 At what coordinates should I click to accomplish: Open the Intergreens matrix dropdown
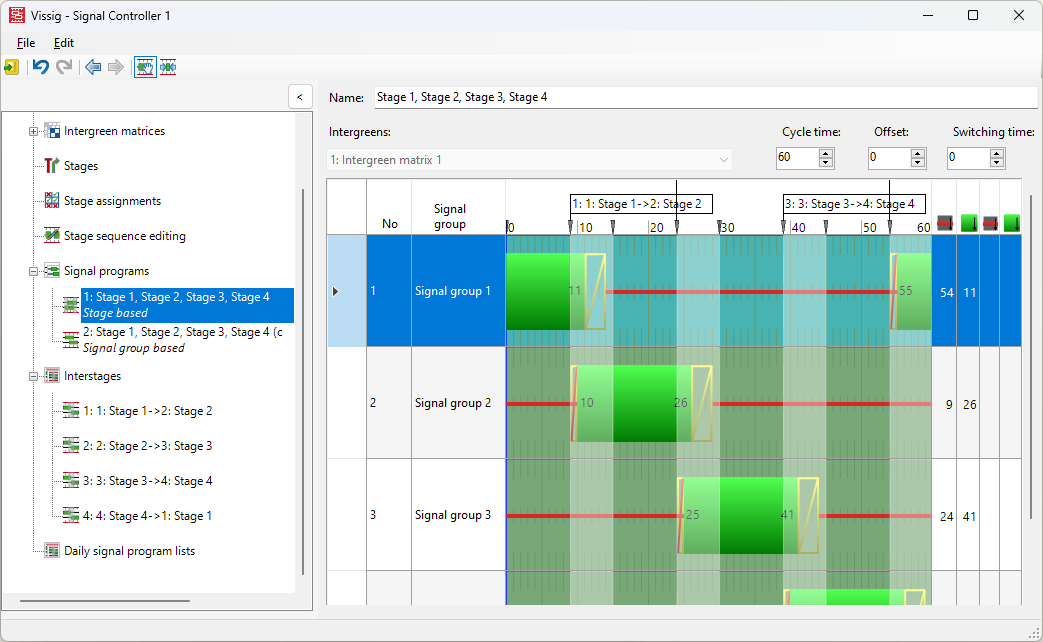point(530,160)
